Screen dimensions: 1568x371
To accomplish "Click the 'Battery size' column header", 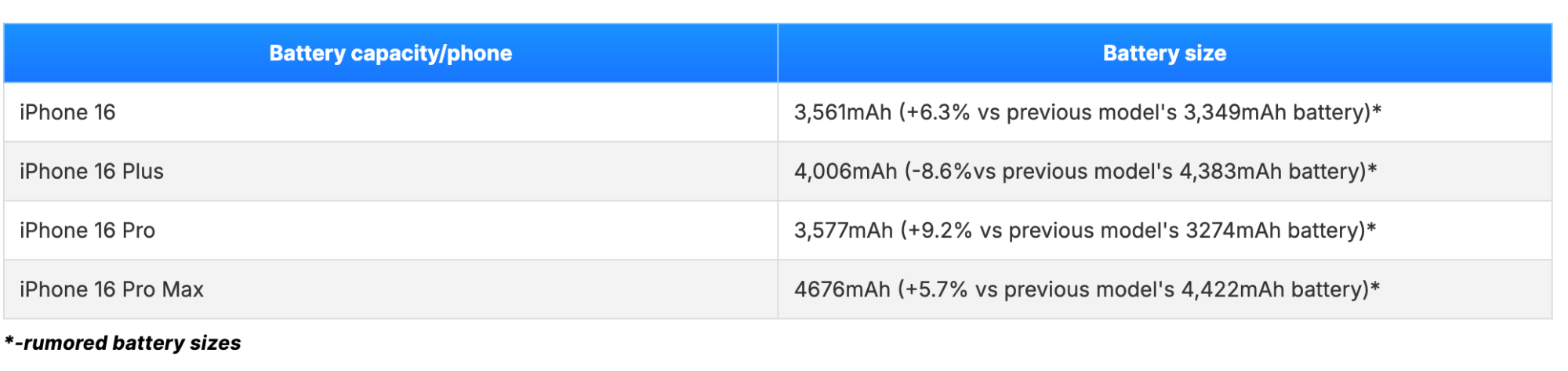I will click(x=1164, y=53).
